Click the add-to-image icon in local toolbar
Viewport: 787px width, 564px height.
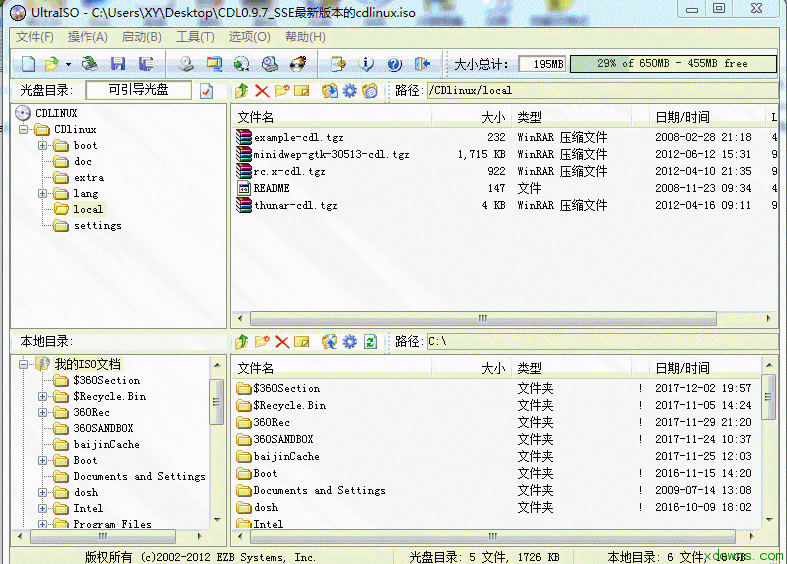coord(330,342)
